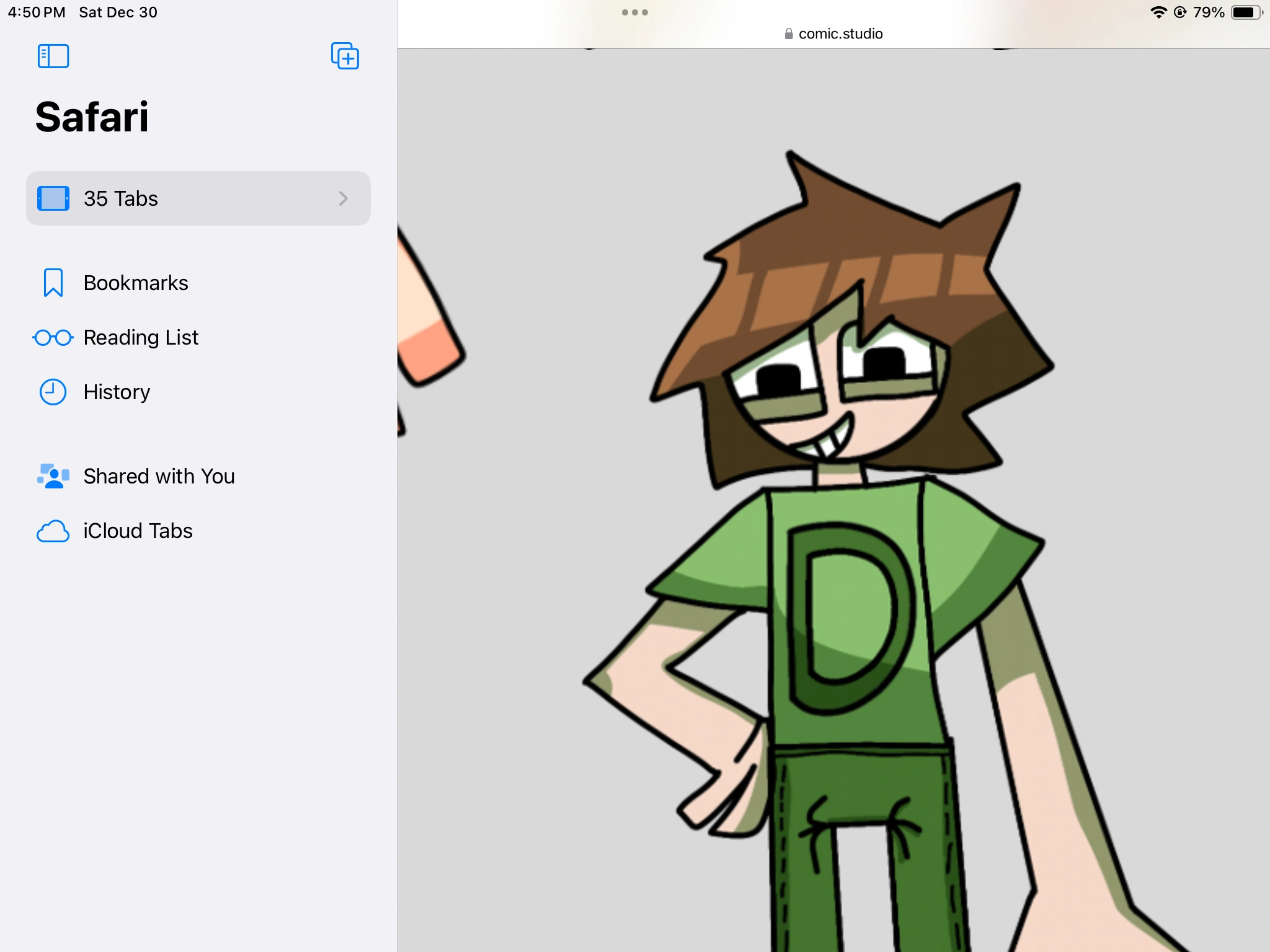Click the Reading List glasses icon

coord(53,338)
